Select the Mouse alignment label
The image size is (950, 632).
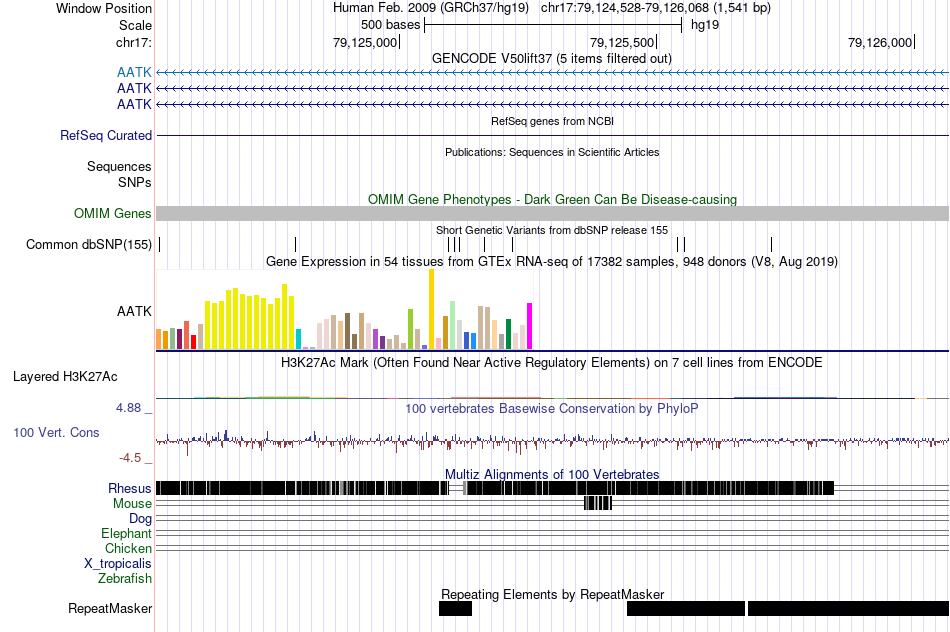(132, 504)
